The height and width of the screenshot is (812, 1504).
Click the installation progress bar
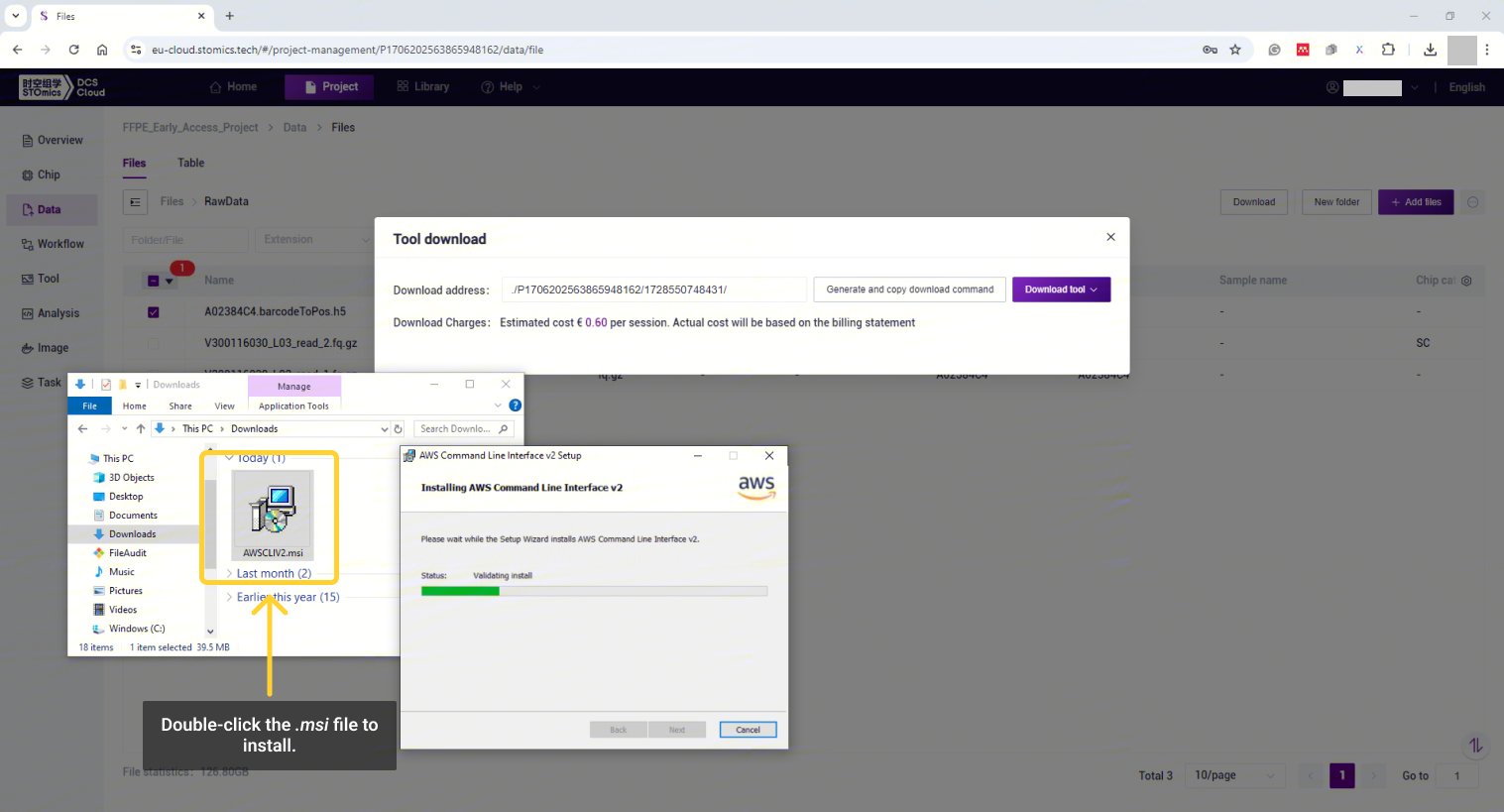coord(594,591)
